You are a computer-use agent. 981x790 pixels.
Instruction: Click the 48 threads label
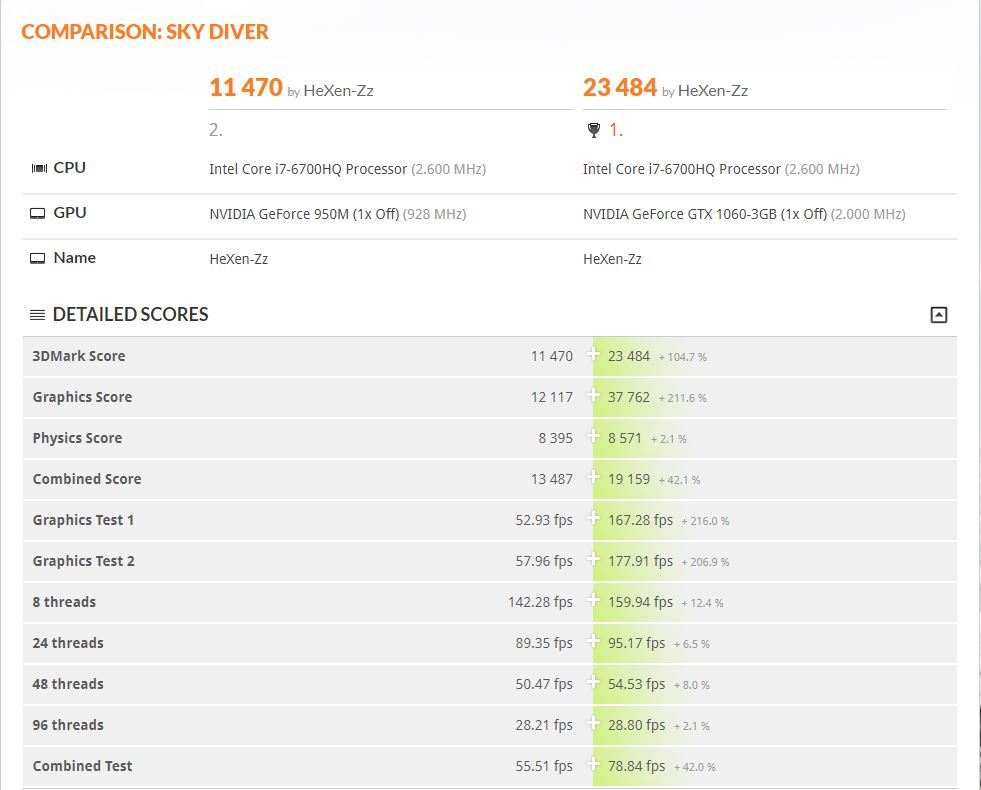pos(68,684)
